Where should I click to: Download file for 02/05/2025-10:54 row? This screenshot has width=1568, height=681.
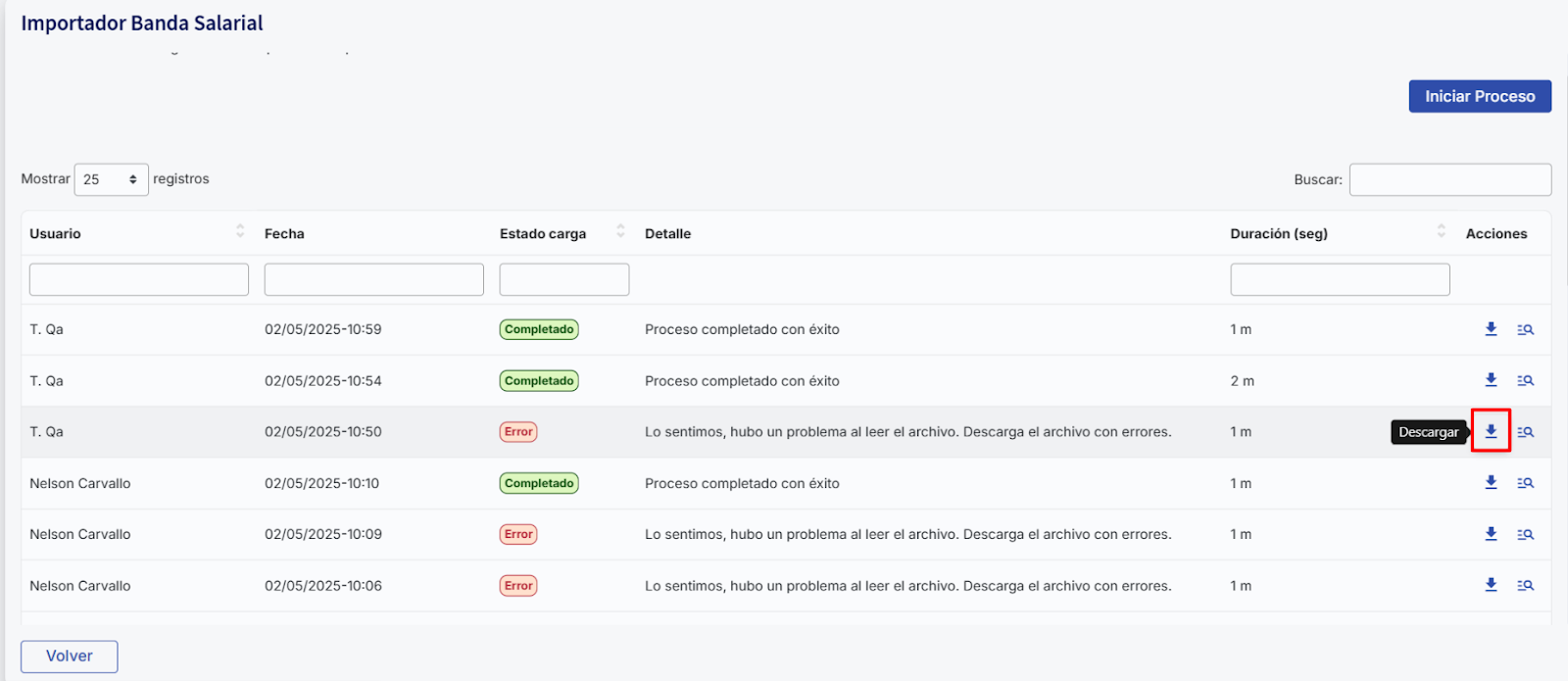(1491, 380)
